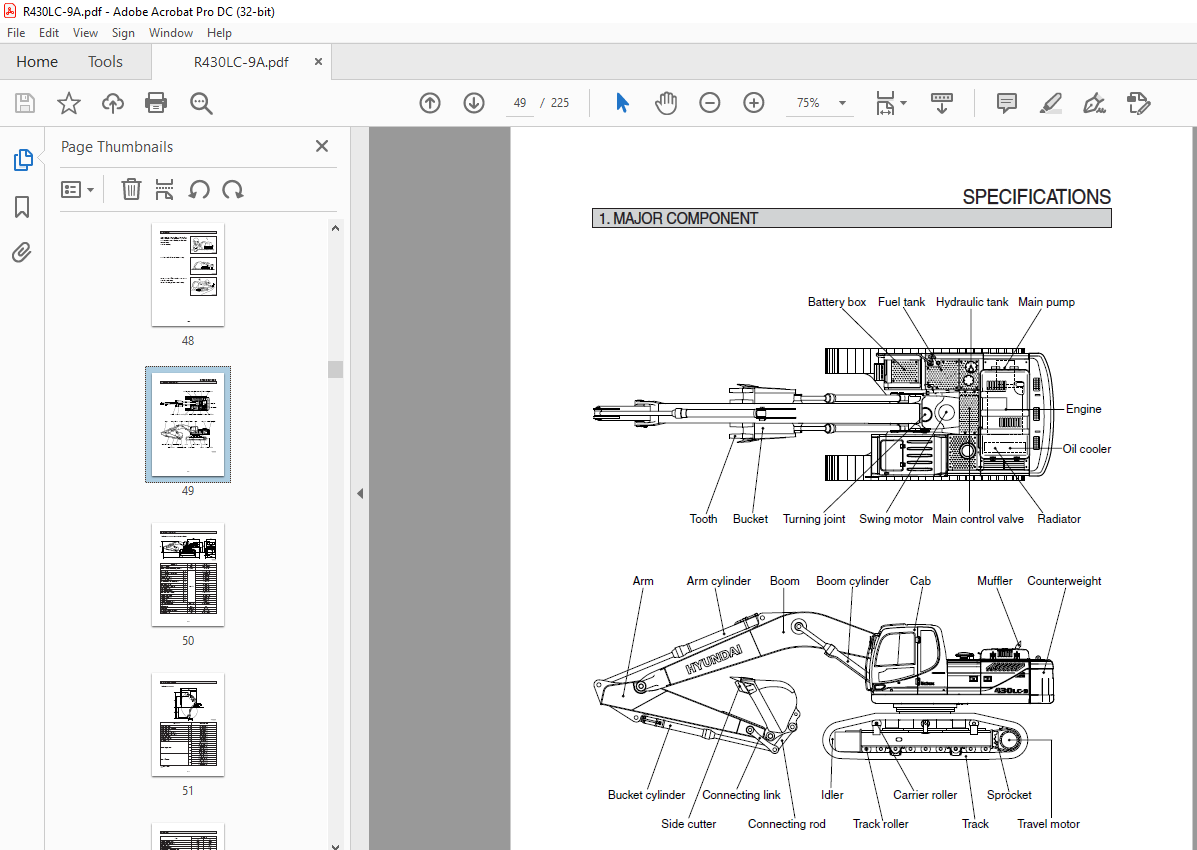
Task: Activate the Selection arrow tool
Action: pyautogui.click(x=622, y=103)
